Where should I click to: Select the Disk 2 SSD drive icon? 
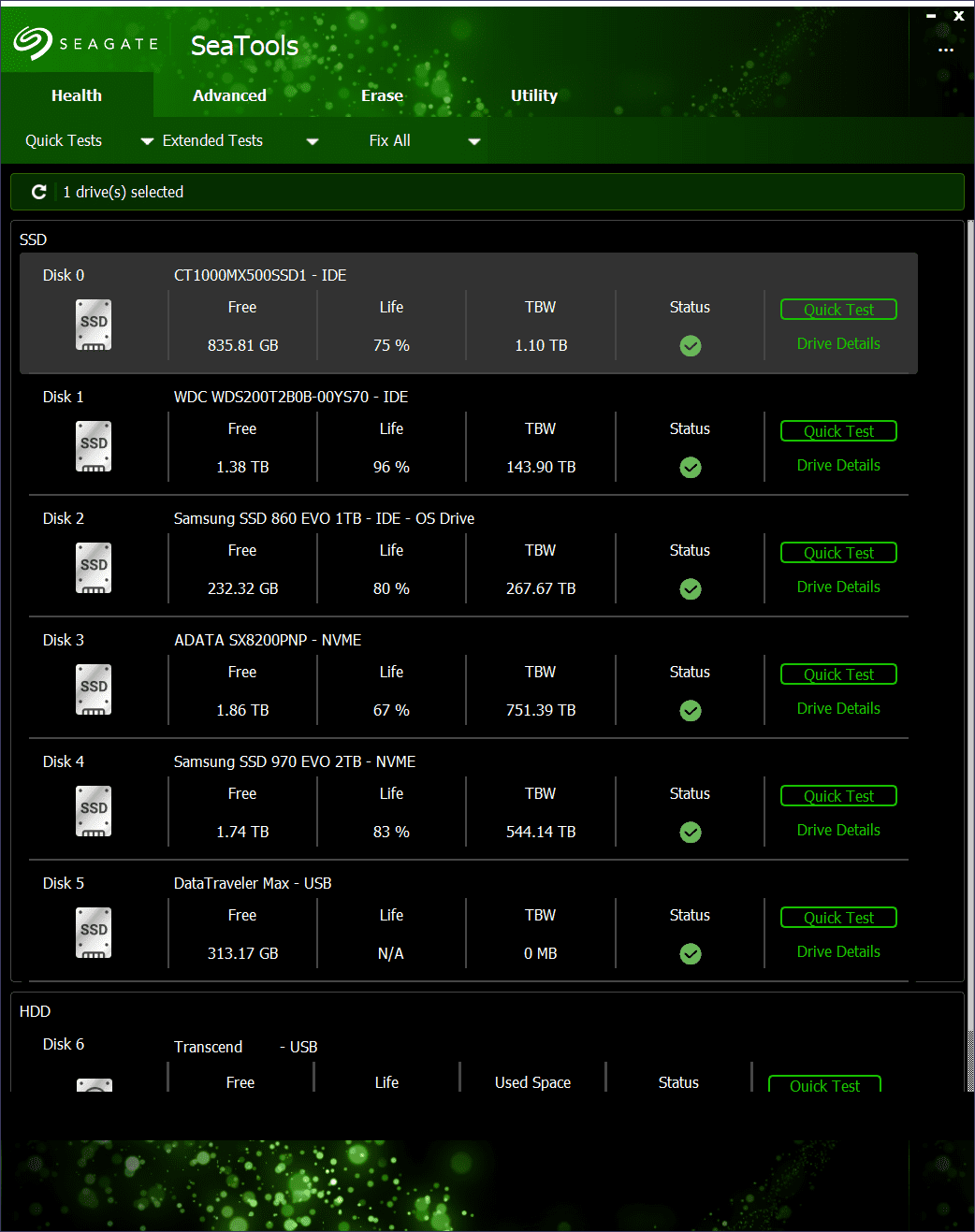tap(94, 568)
